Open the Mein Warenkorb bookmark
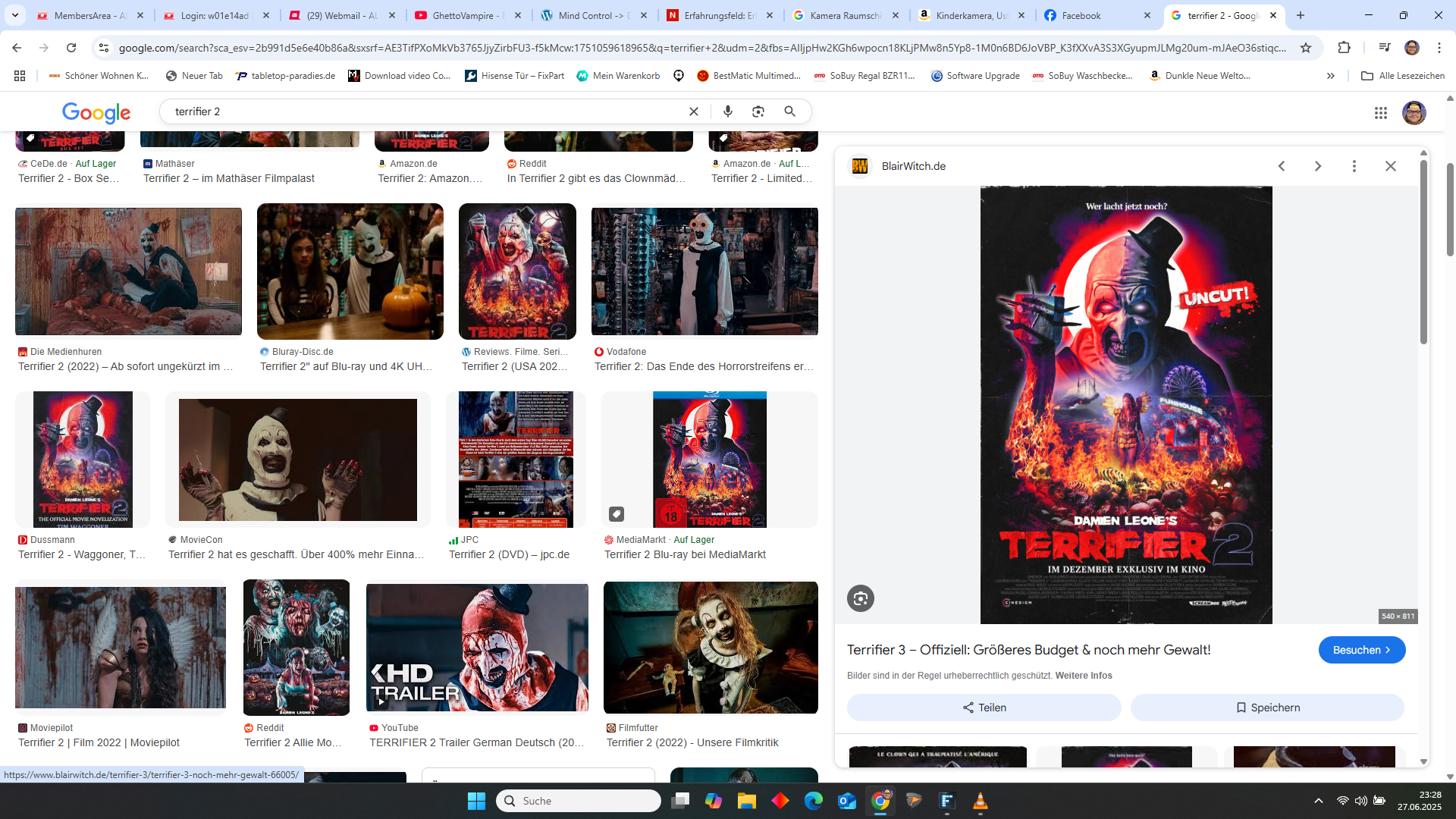Viewport: 1456px width, 819px height. 618,76
